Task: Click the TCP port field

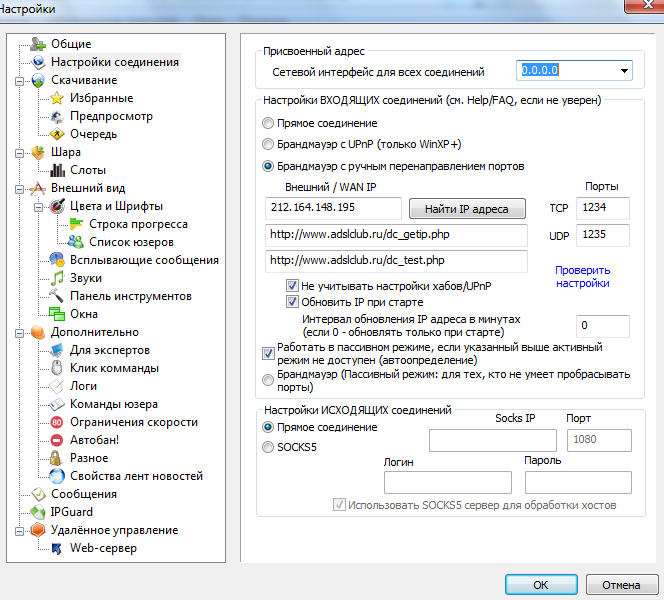Action: (x=603, y=208)
